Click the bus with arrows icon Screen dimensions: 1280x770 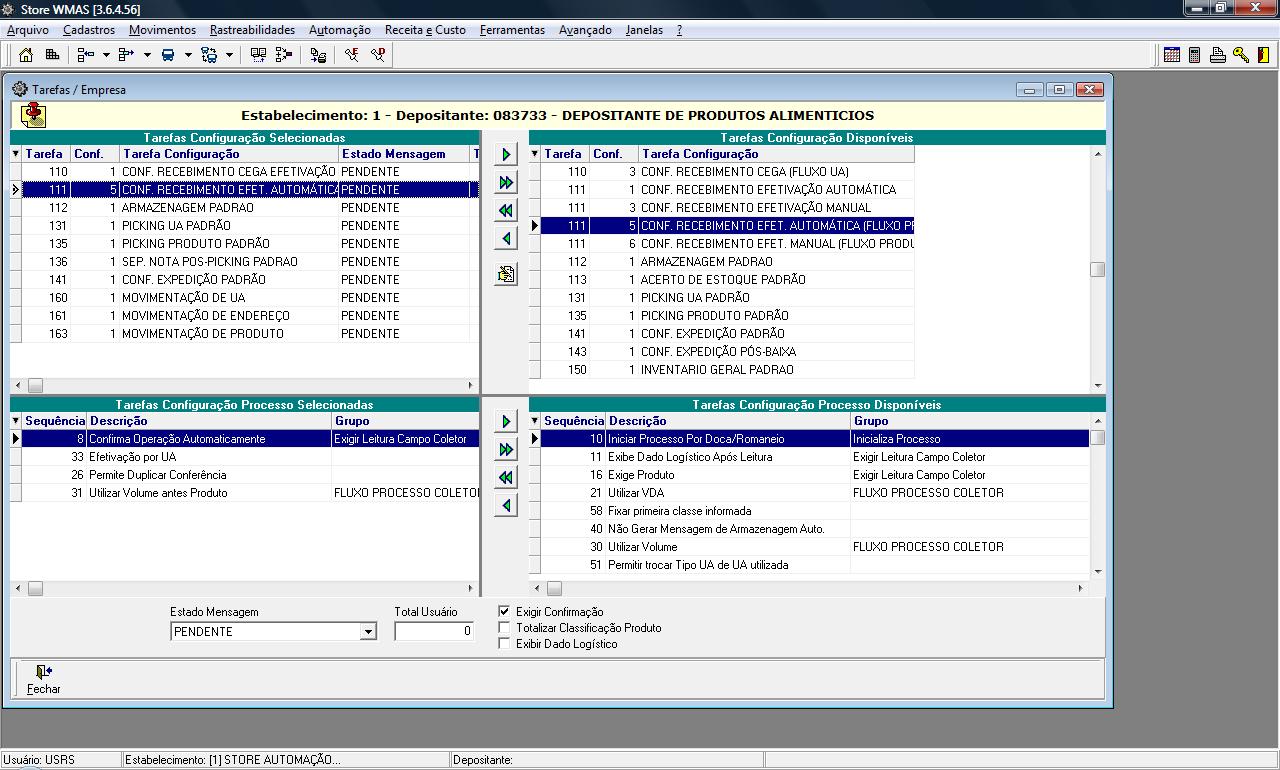coord(209,55)
